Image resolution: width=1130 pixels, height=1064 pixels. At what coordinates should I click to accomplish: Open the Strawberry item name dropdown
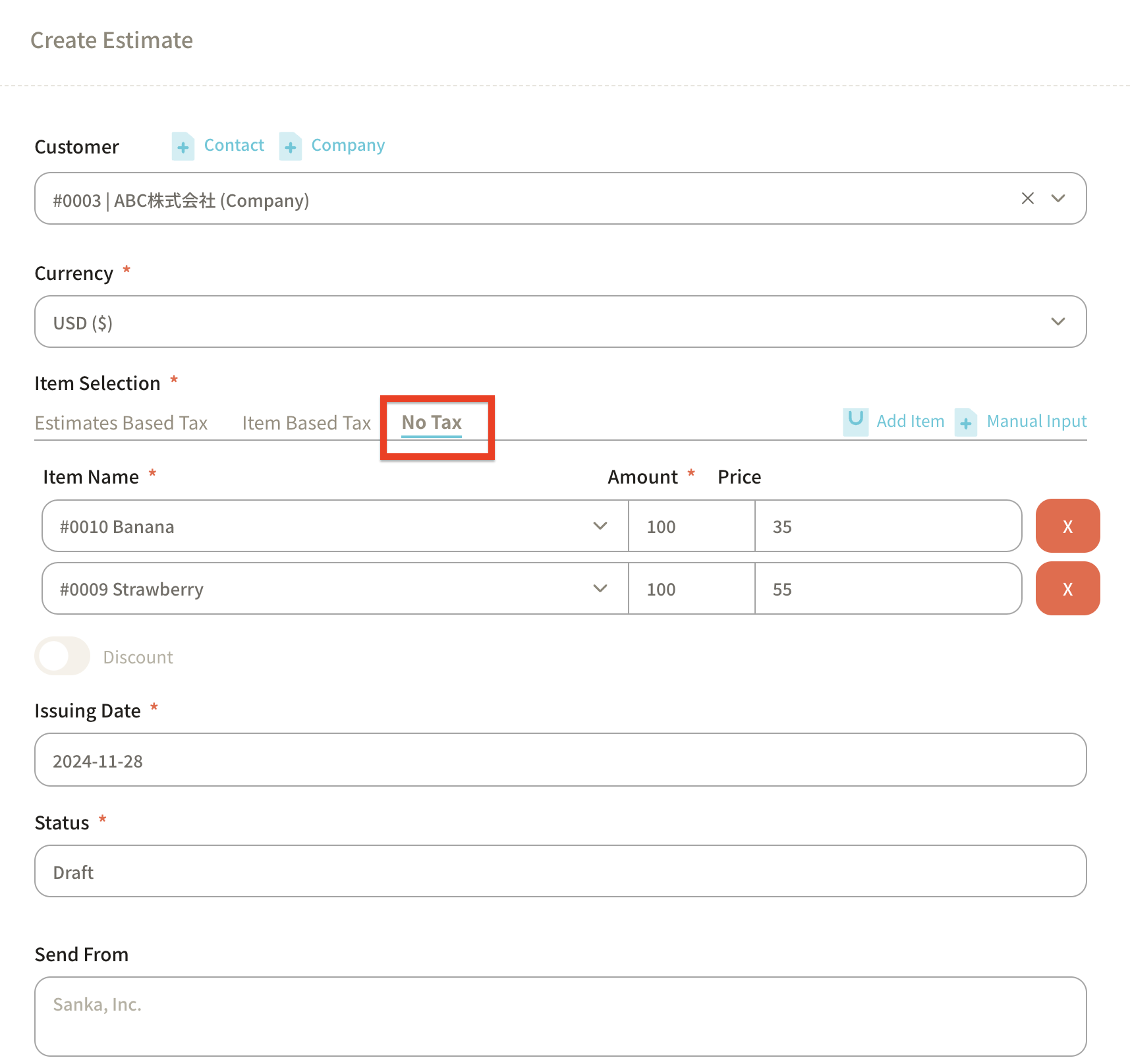(600, 588)
